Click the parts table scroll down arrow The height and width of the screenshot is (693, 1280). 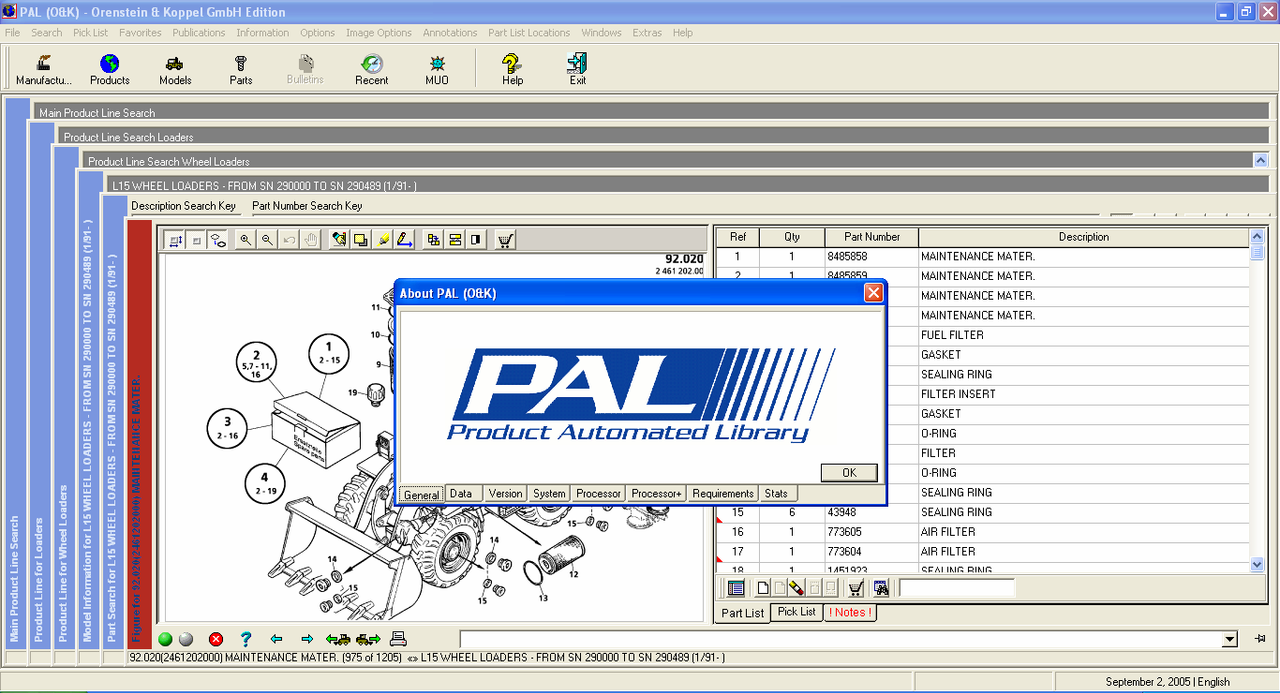pyautogui.click(x=1257, y=564)
